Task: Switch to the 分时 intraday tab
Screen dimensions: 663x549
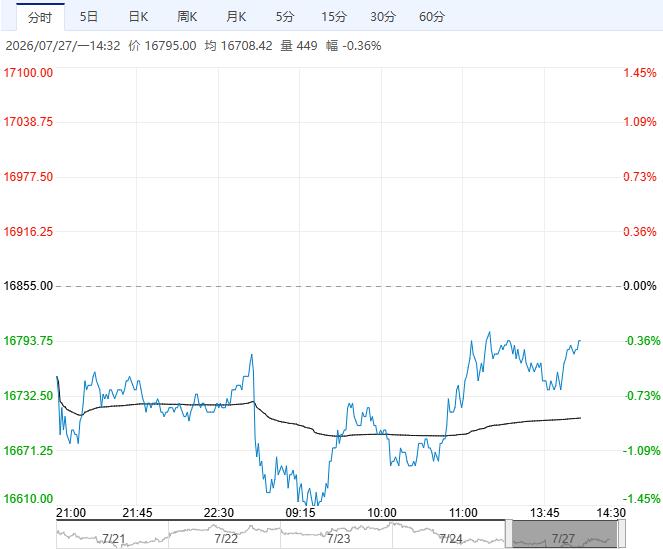Action: pyautogui.click(x=40, y=17)
